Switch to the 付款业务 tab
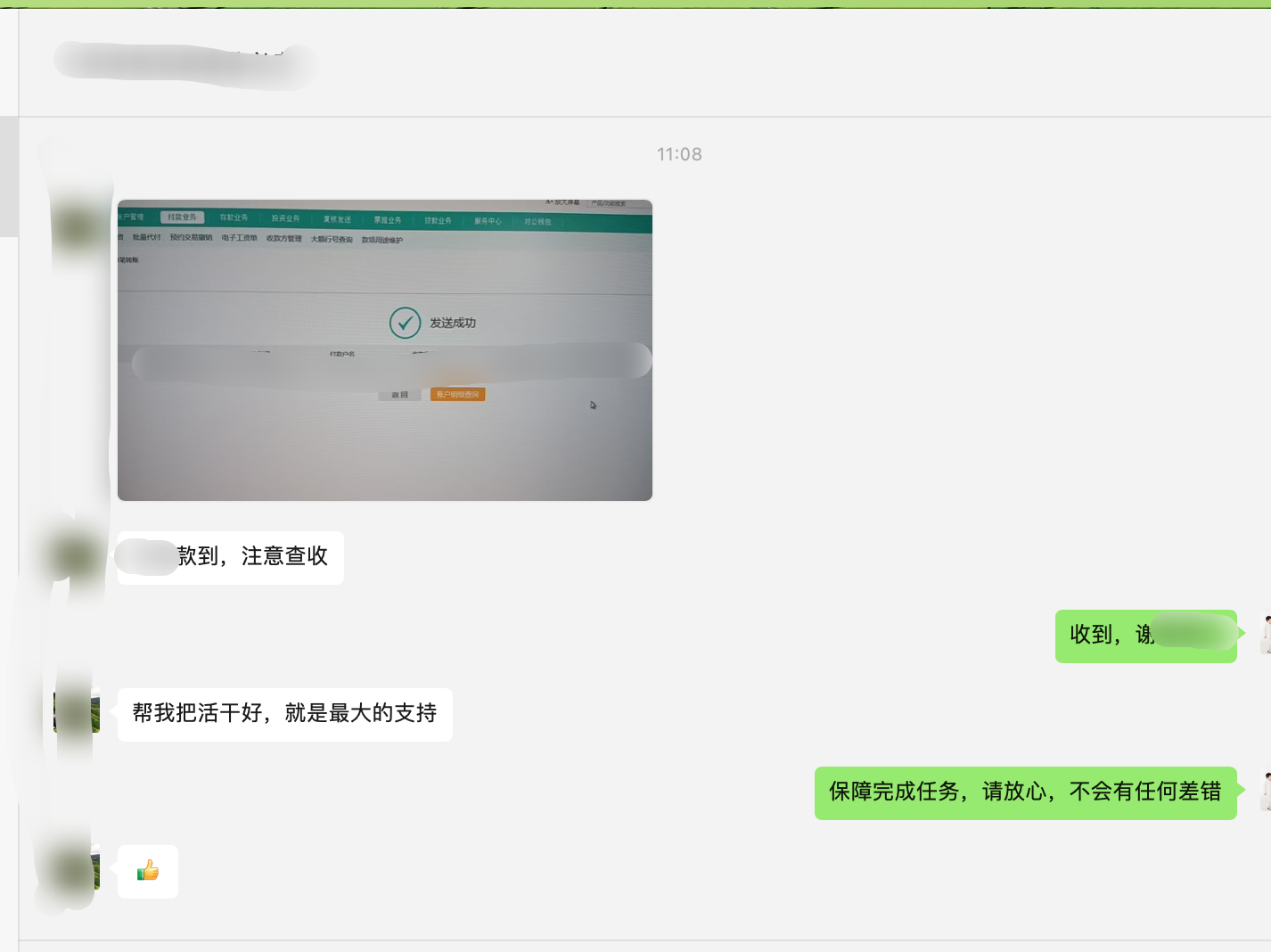Screen dimensions: 1271x952 click(184, 217)
